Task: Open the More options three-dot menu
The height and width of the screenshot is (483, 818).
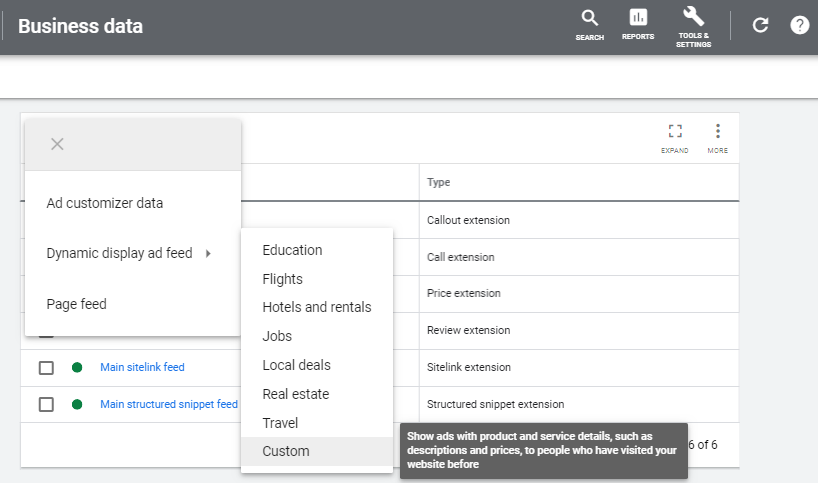Action: coord(717,137)
